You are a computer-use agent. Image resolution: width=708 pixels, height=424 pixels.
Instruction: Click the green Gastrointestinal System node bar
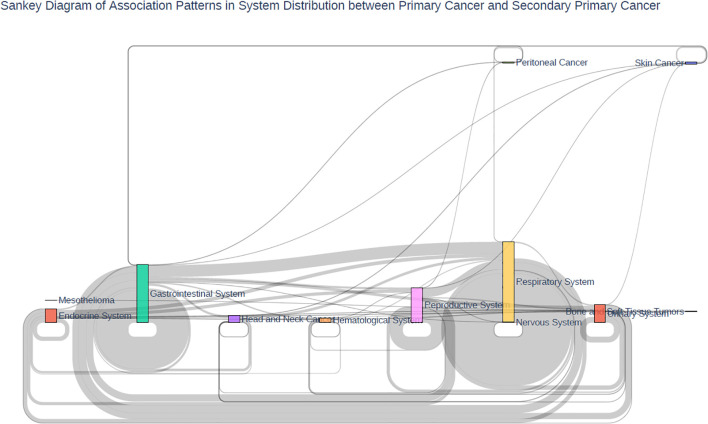[142, 294]
